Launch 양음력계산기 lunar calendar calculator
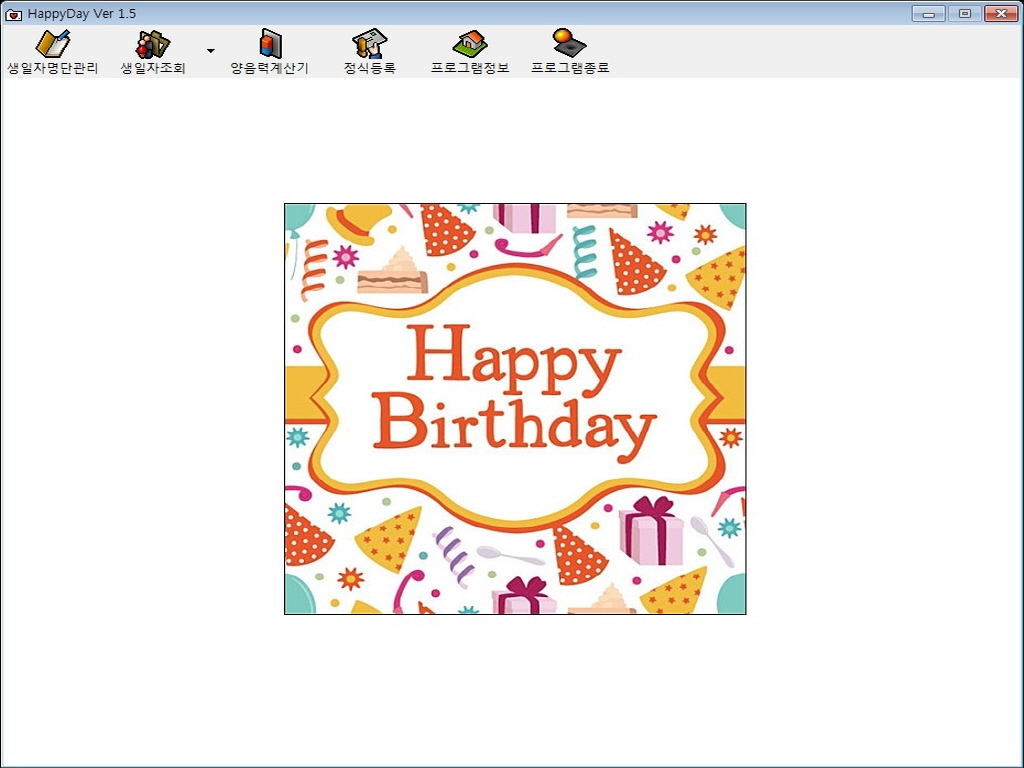Screen dimensions: 1024x768 tap(269, 52)
